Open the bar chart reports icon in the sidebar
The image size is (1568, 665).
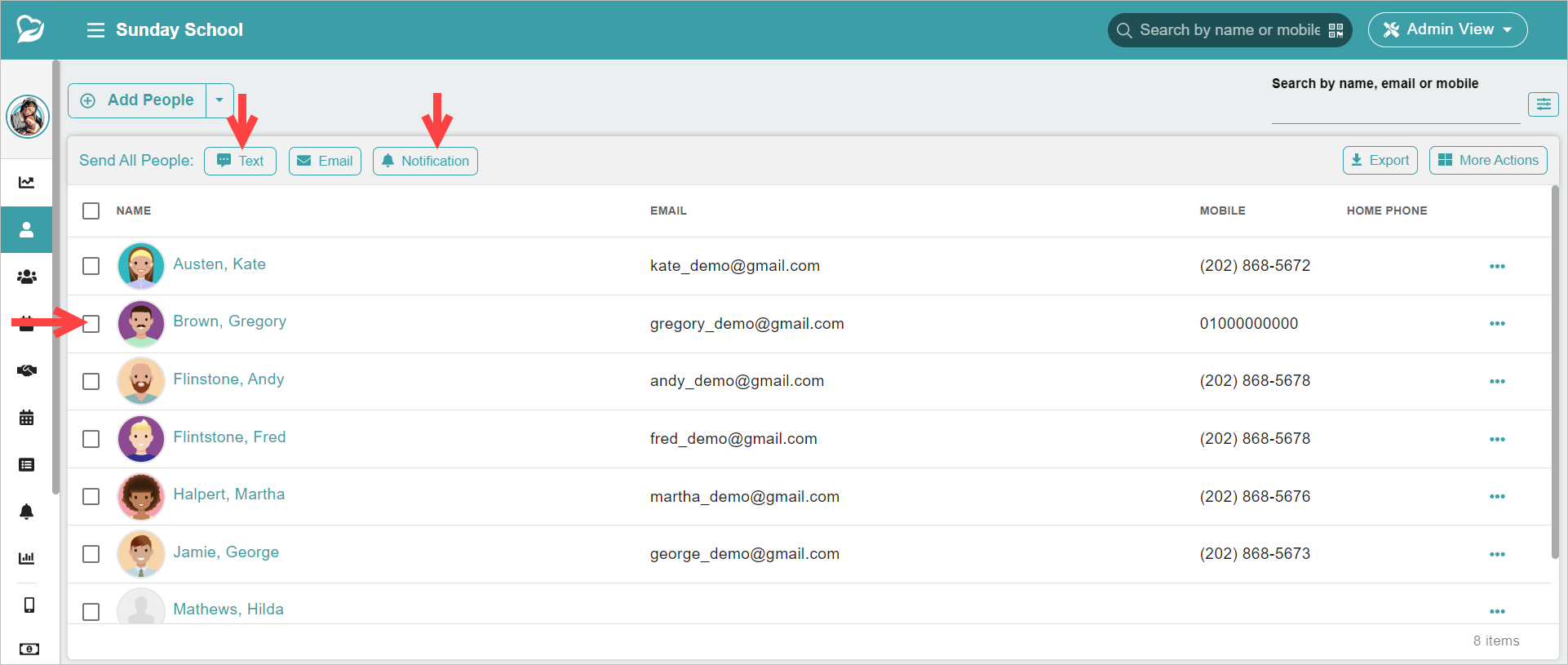click(27, 558)
